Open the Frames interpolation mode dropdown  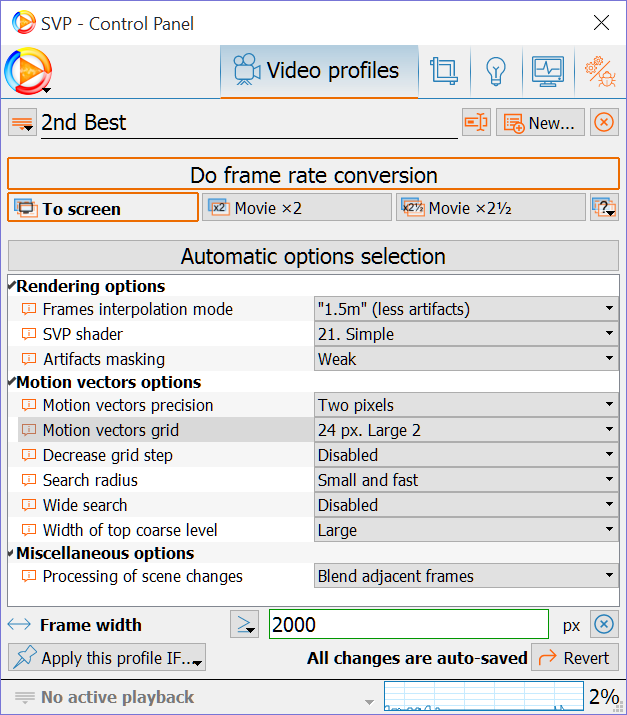click(466, 310)
